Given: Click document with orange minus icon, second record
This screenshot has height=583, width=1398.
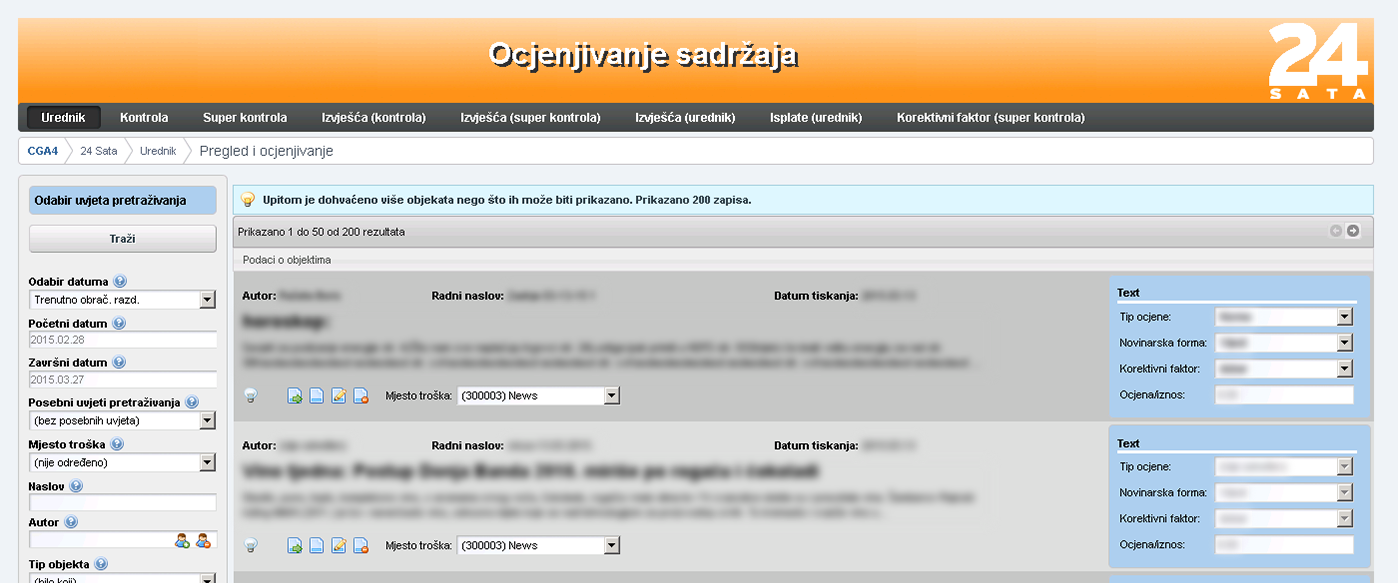Looking at the screenshot, I should [361, 546].
